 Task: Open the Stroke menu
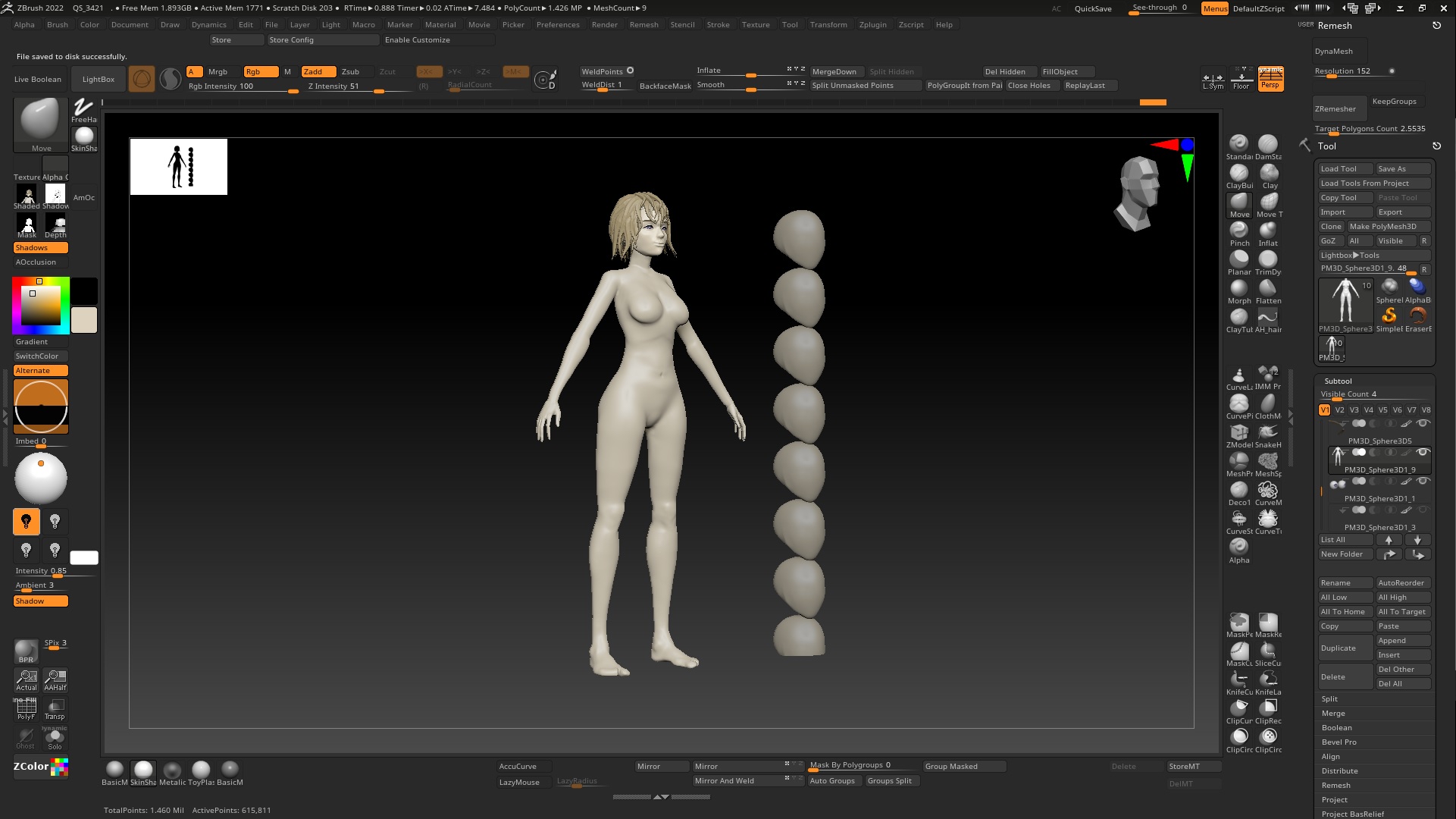click(x=718, y=24)
